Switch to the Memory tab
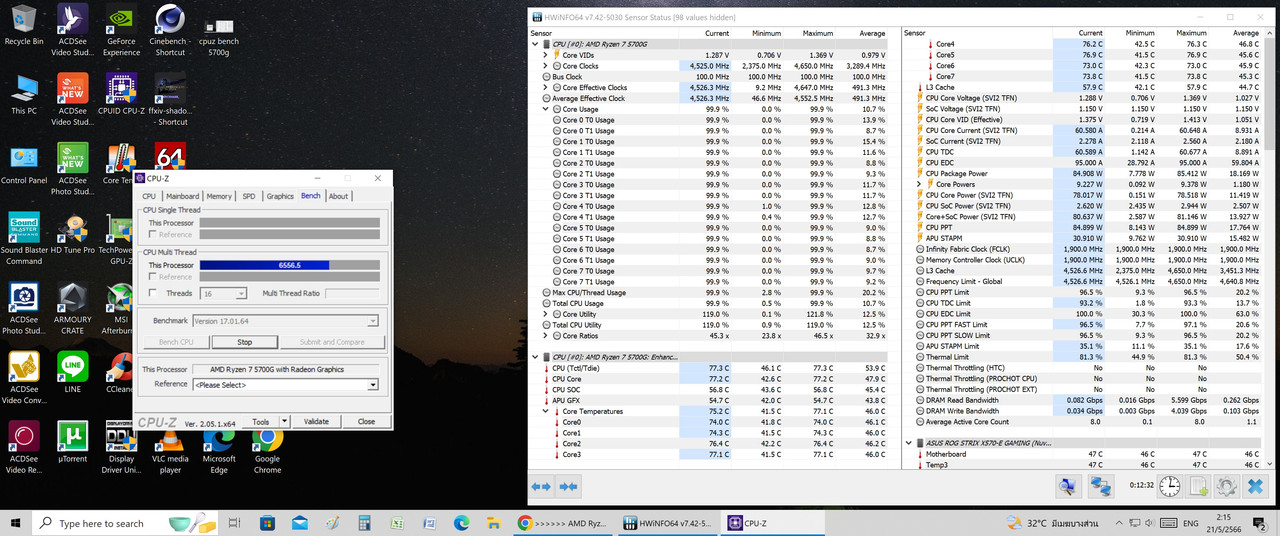 point(219,196)
